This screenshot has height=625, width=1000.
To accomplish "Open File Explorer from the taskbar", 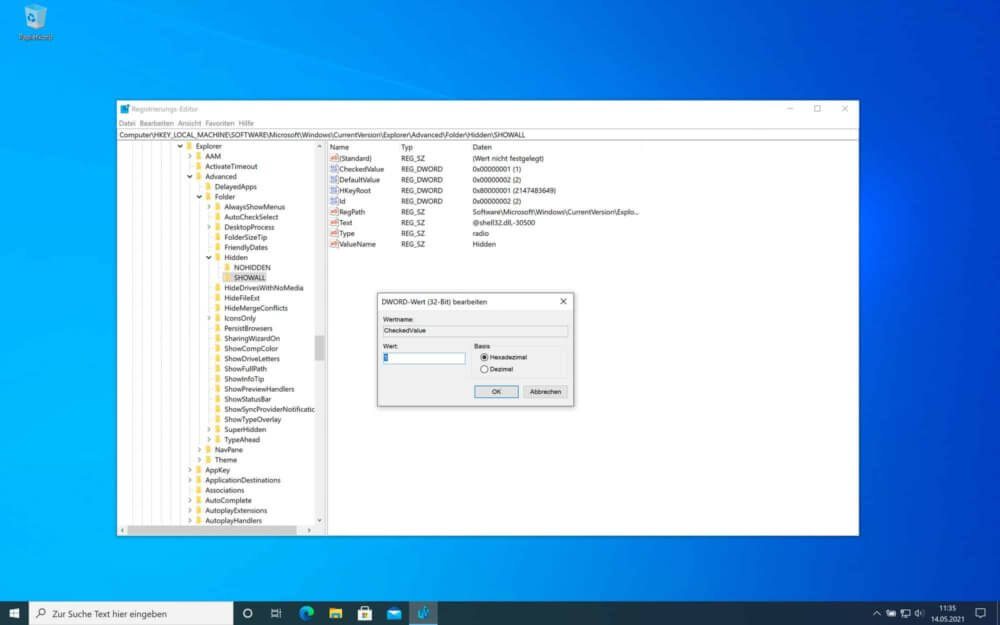I will click(335, 614).
